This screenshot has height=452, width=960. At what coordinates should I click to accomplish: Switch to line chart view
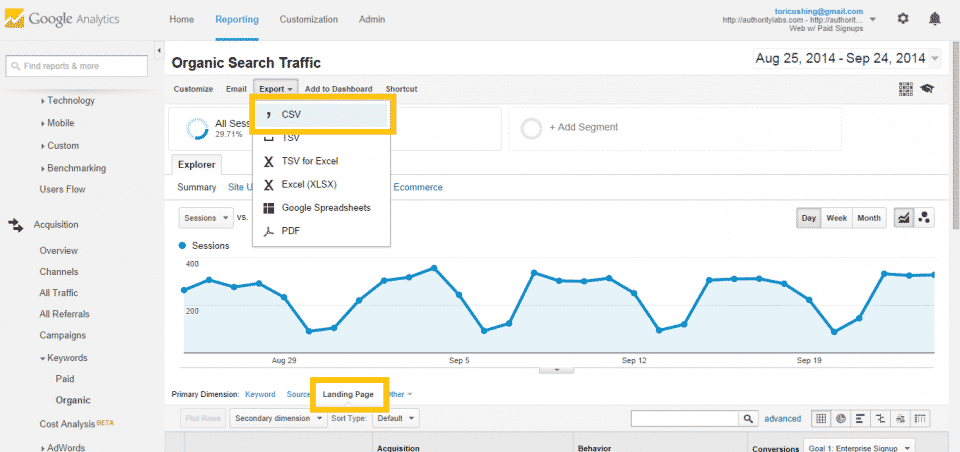(x=903, y=217)
